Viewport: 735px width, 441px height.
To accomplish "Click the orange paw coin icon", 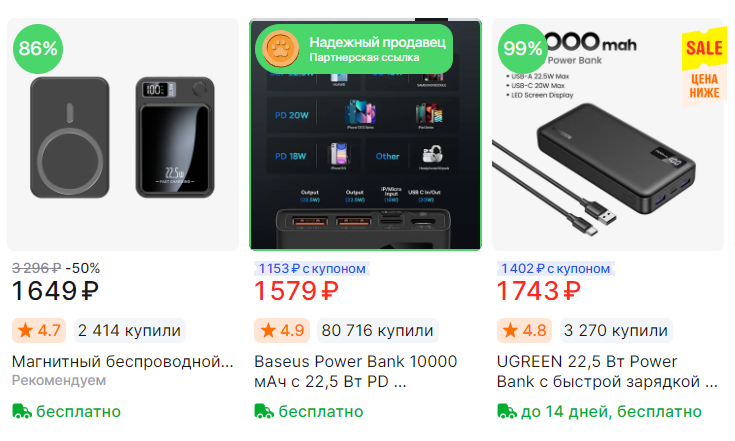I will [x=280, y=49].
